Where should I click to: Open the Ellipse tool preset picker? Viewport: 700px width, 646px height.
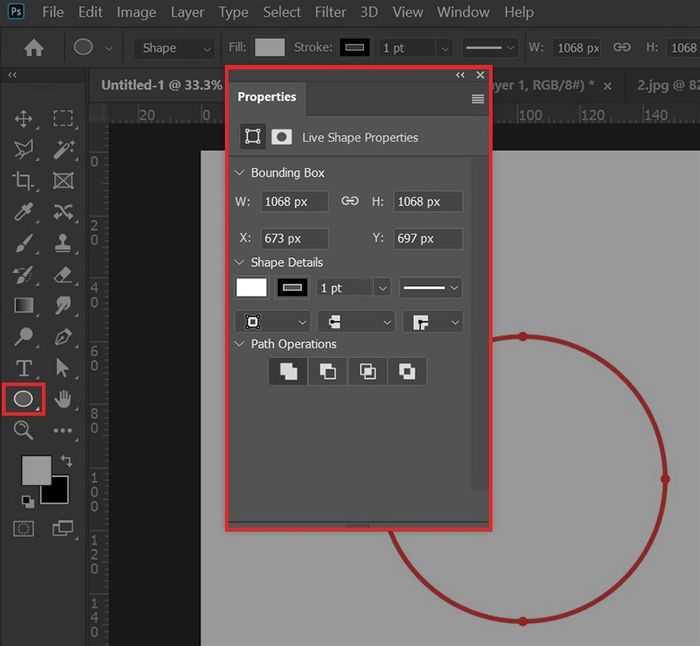(x=108, y=48)
